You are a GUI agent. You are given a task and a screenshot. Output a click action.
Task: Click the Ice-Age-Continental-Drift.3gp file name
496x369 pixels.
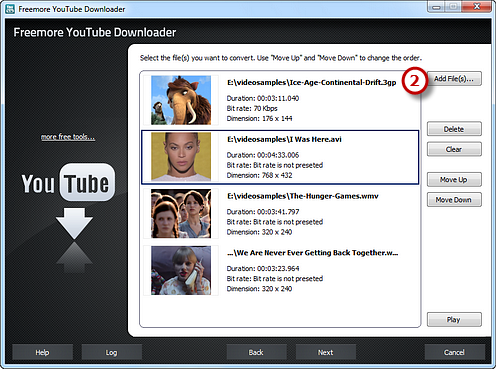pyautogui.click(x=312, y=83)
